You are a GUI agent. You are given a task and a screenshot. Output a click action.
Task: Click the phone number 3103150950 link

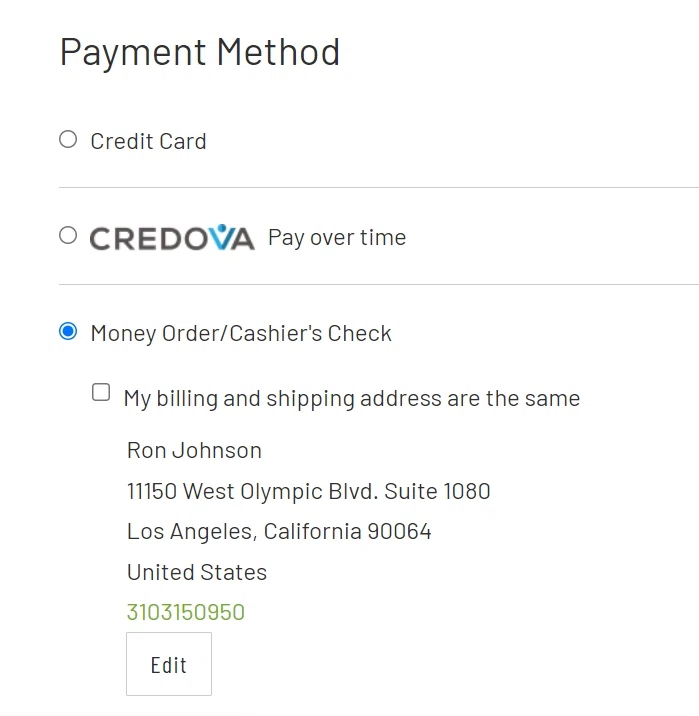(x=185, y=612)
